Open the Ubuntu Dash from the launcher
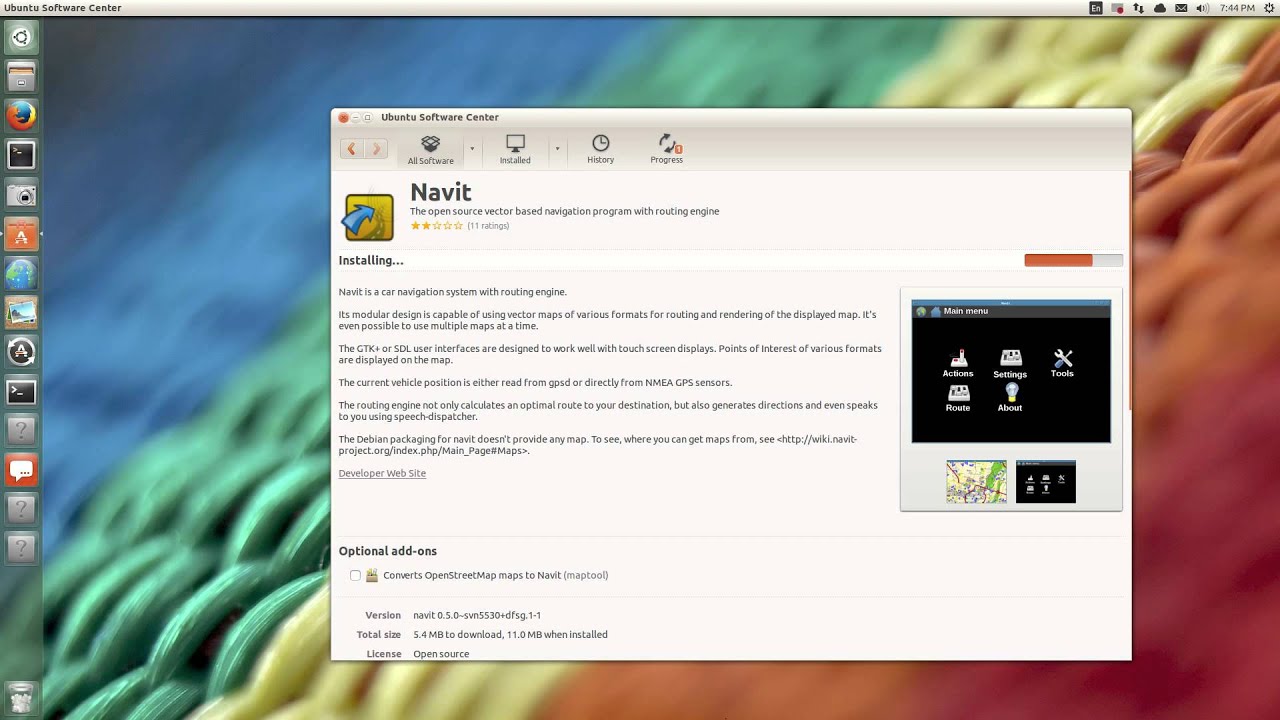 [21, 38]
